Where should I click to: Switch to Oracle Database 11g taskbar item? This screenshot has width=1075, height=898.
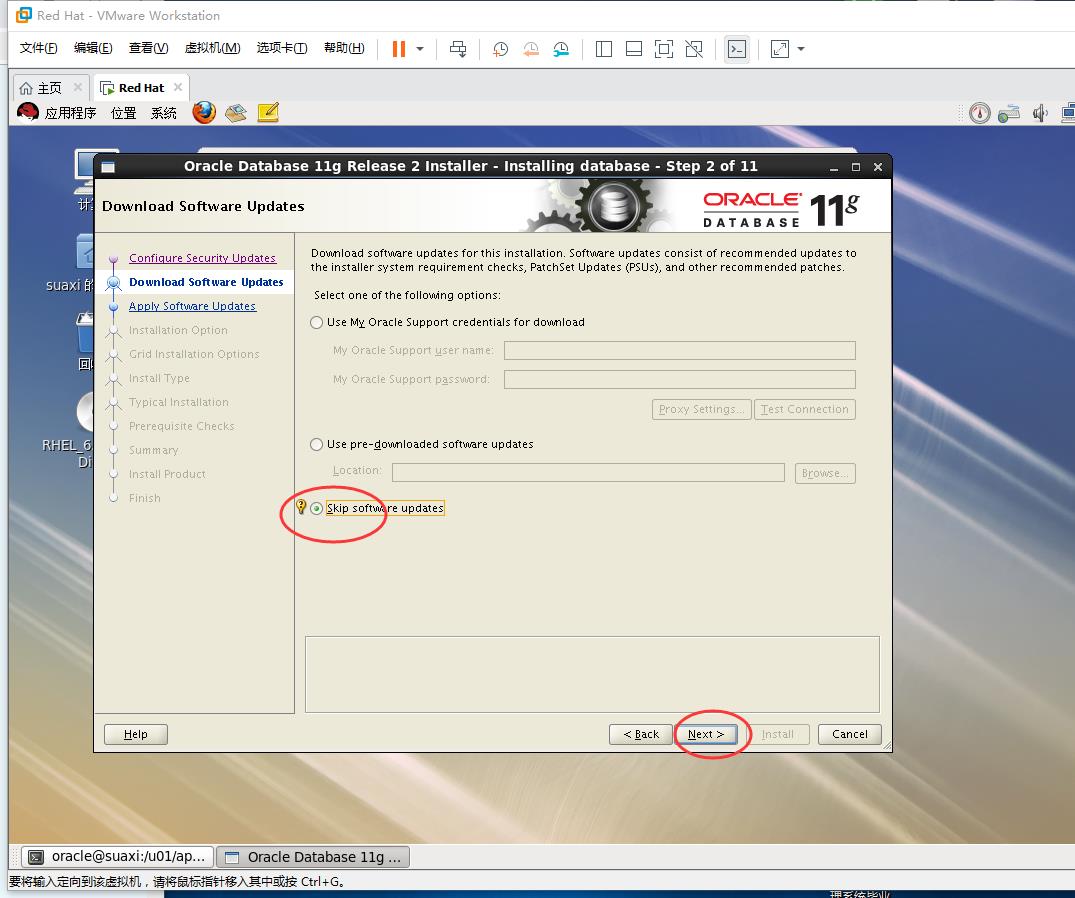pos(313,856)
